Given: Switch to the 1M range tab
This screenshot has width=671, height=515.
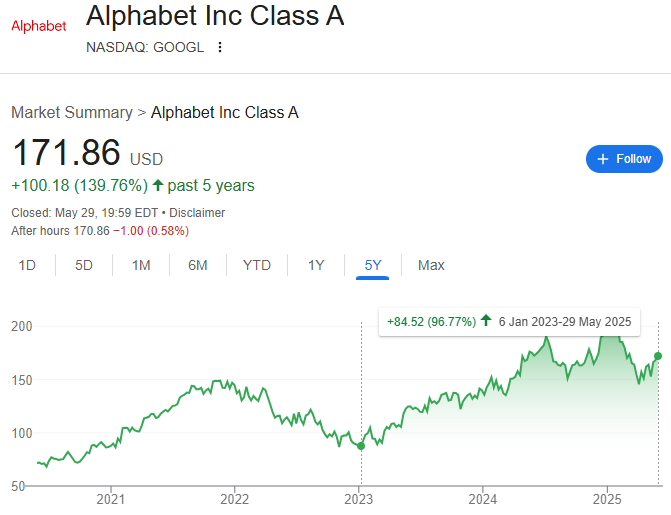Looking at the screenshot, I should click(141, 265).
